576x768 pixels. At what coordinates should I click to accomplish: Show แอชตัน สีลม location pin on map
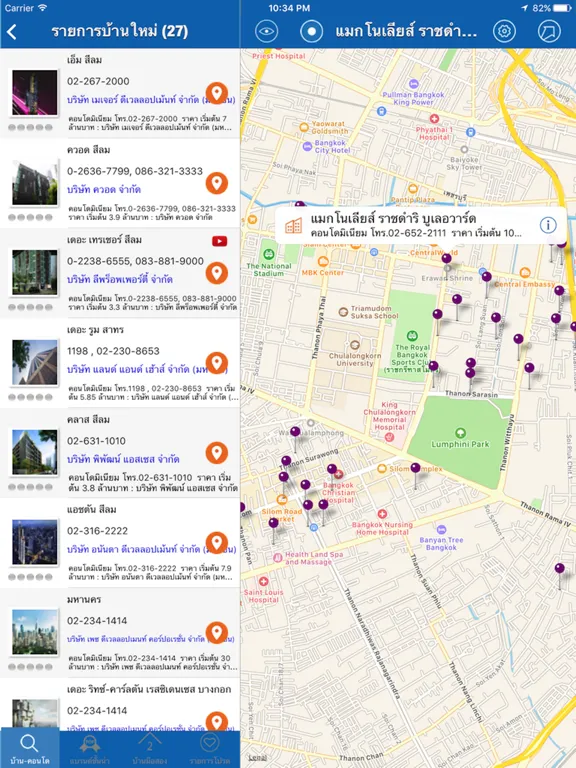click(216, 543)
